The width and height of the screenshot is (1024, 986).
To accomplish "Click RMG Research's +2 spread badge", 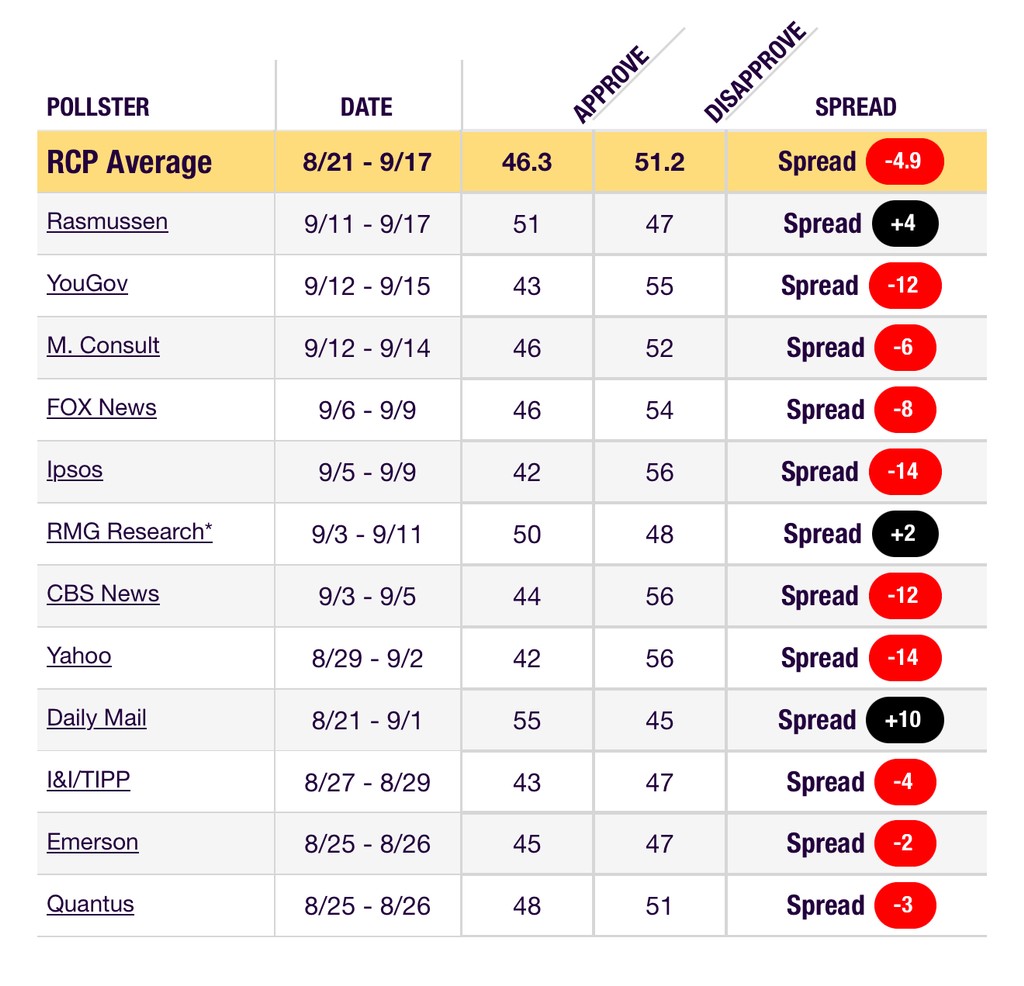I will pyautogui.click(x=902, y=534).
